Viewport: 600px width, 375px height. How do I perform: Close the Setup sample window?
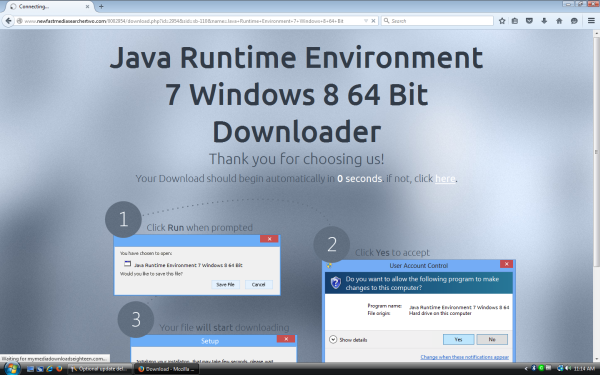coord(286,339)
